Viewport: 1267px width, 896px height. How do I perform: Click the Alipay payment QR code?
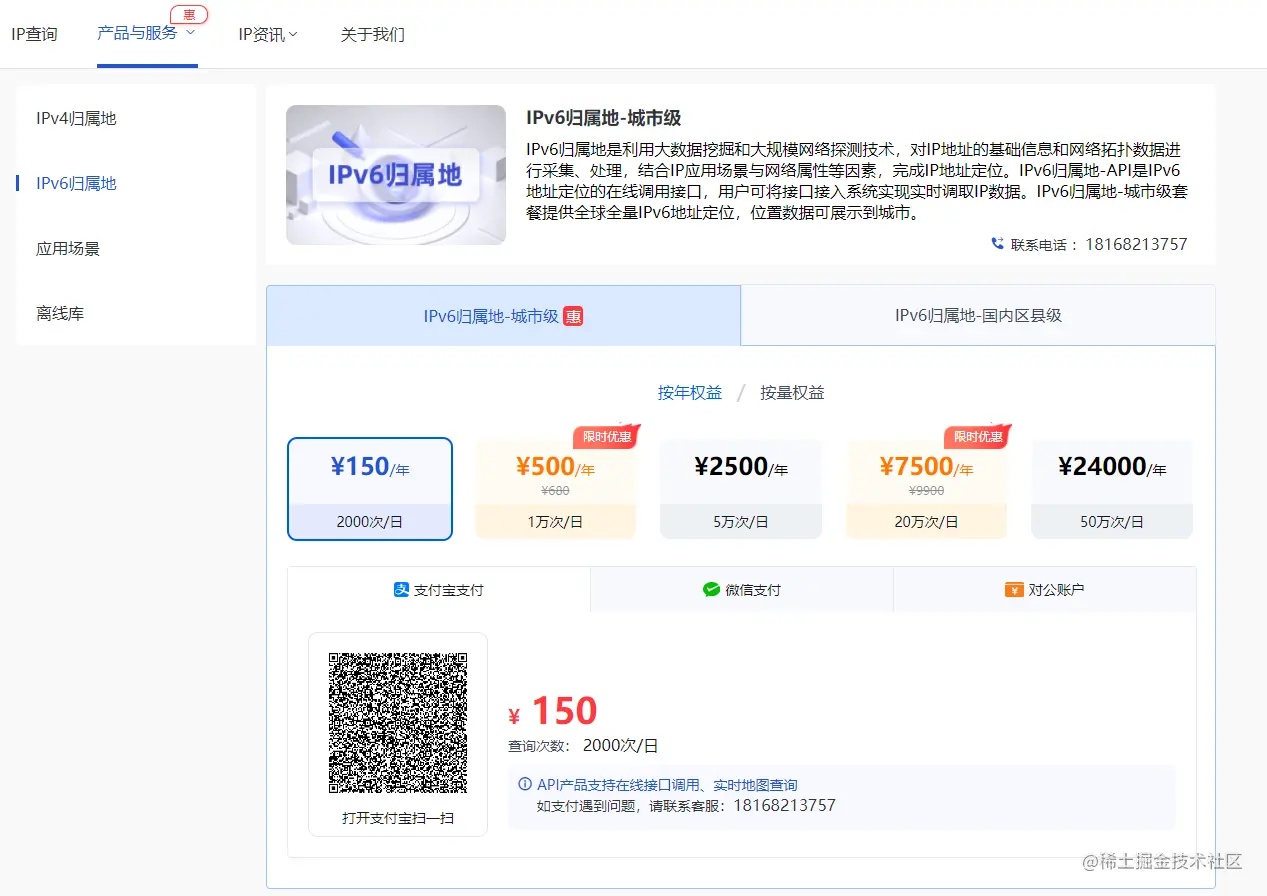click(398, 723)
